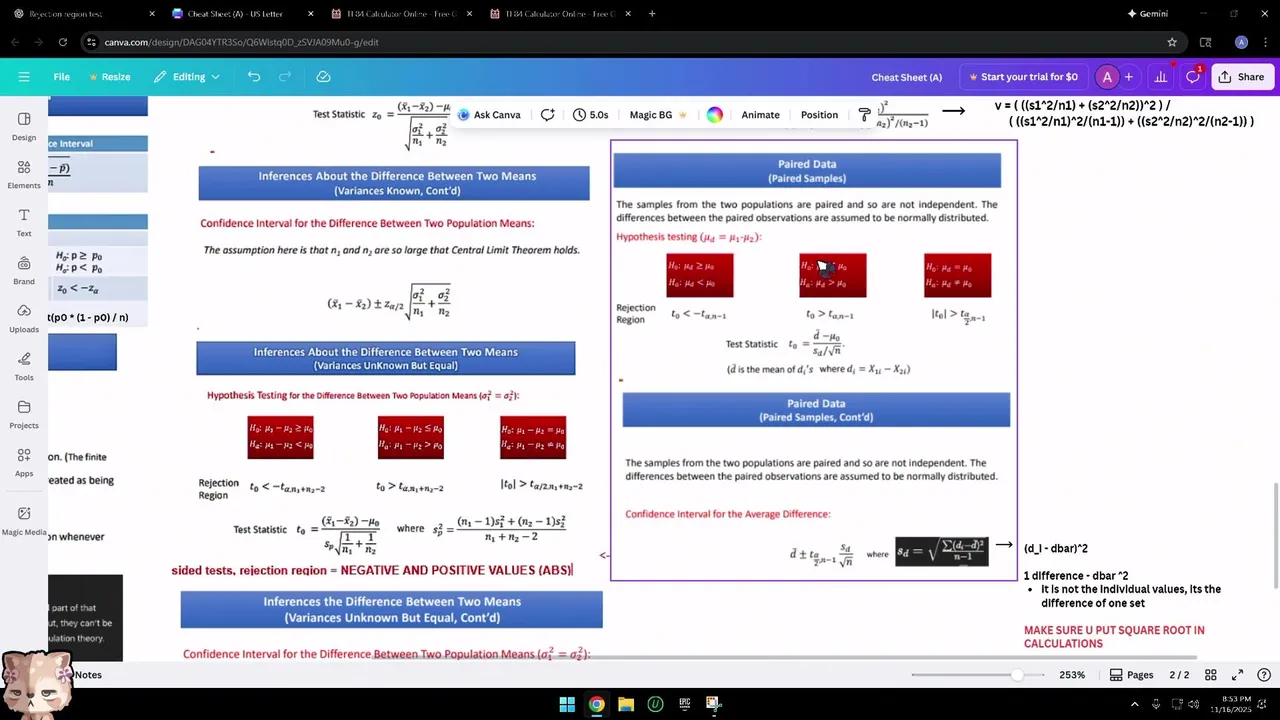Image resolution: width=1280 pixels, height=720 pixels.
Task: Switch to the Rejection region test tab
Action: (82, 14)
